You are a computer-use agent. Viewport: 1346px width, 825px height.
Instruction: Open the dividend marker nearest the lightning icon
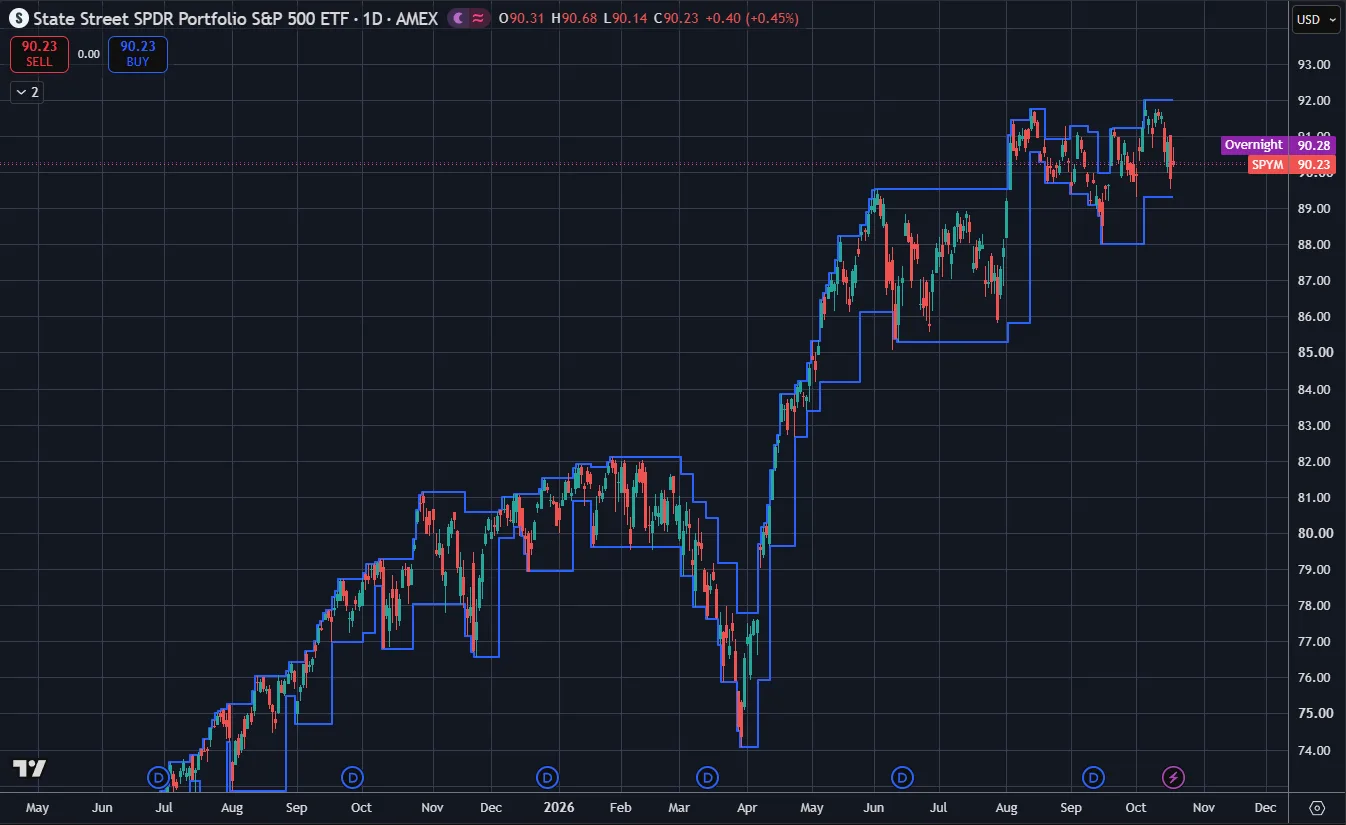(x=1094, y=777)
